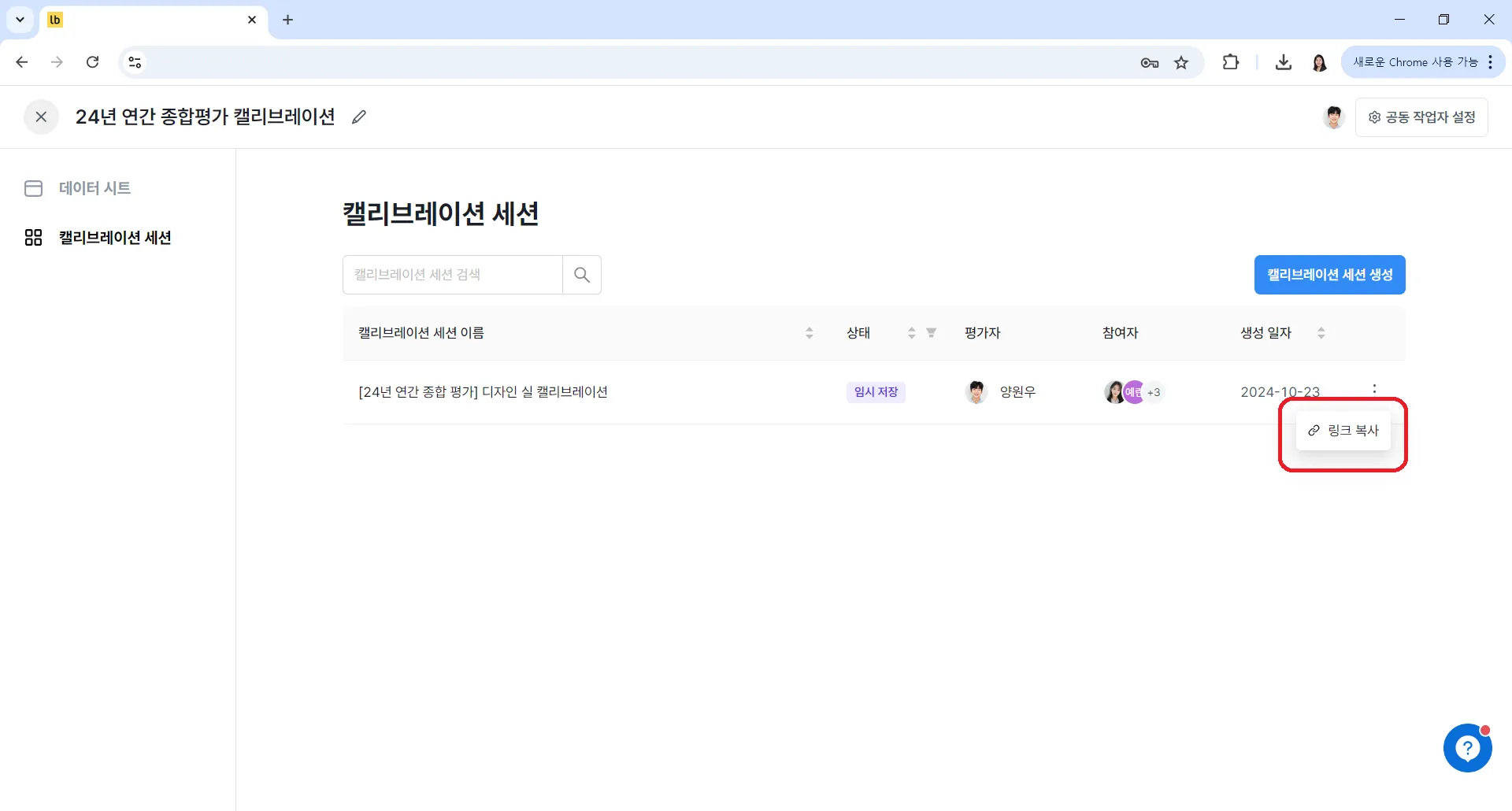This screenshot has height=811, width=1512.
Task: Bookmark page with the star icon
Action: click(x=1181, y=63)
